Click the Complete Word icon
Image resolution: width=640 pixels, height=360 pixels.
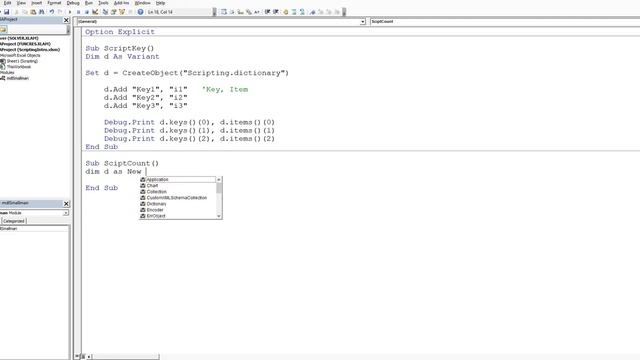coord(257,12)
